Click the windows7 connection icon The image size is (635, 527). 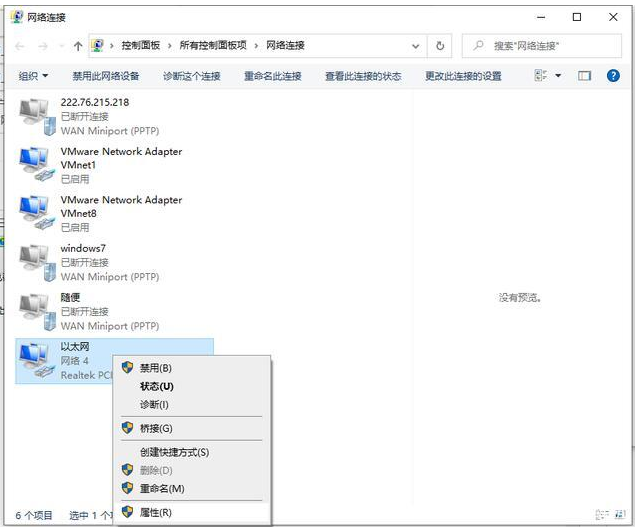coord(35,262)
